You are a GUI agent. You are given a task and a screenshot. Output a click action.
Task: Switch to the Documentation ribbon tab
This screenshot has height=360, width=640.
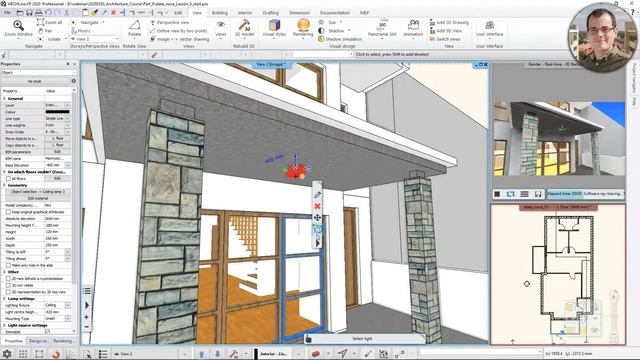click(334, 13)
